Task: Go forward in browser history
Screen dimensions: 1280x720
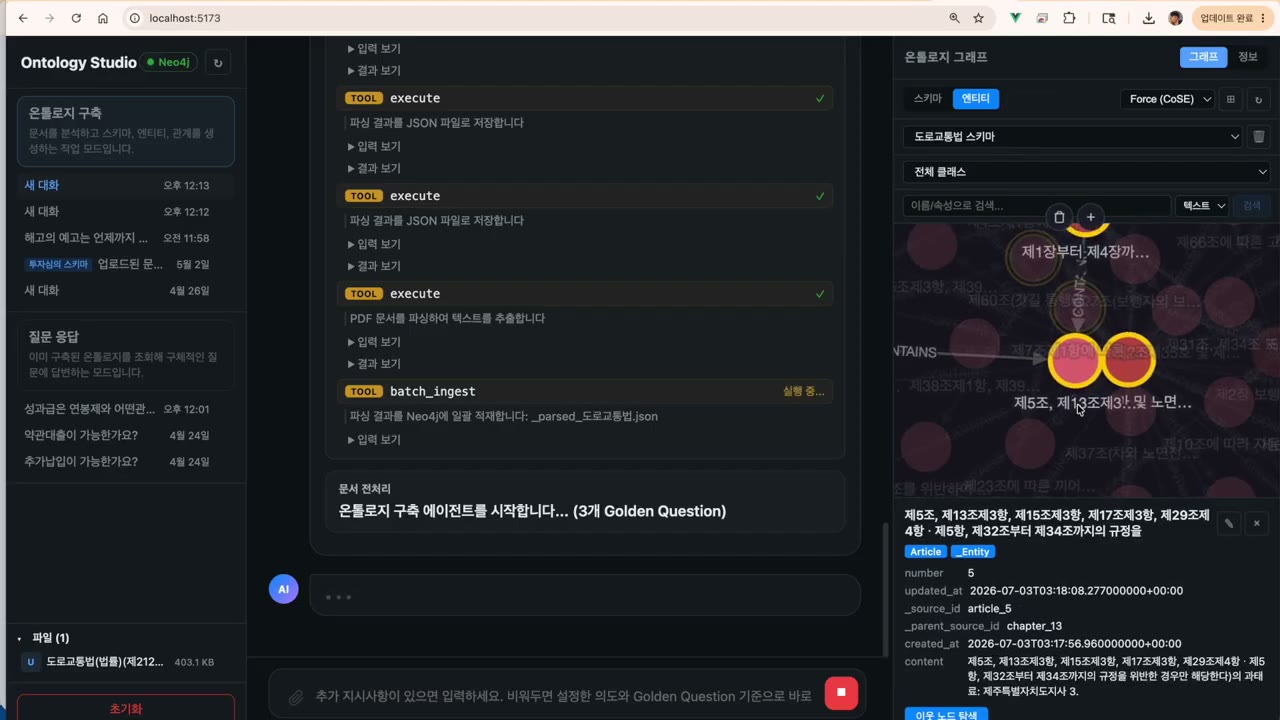Action: (x=49, y=18)
